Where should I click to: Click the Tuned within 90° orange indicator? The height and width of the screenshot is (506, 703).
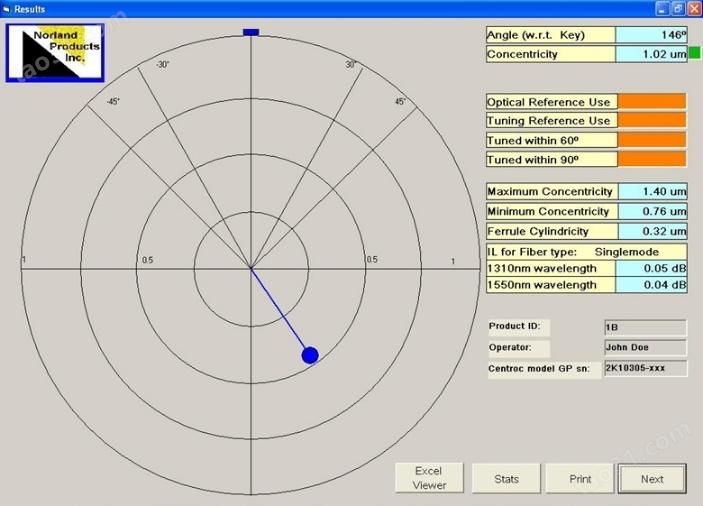click(x=652, y=159)
